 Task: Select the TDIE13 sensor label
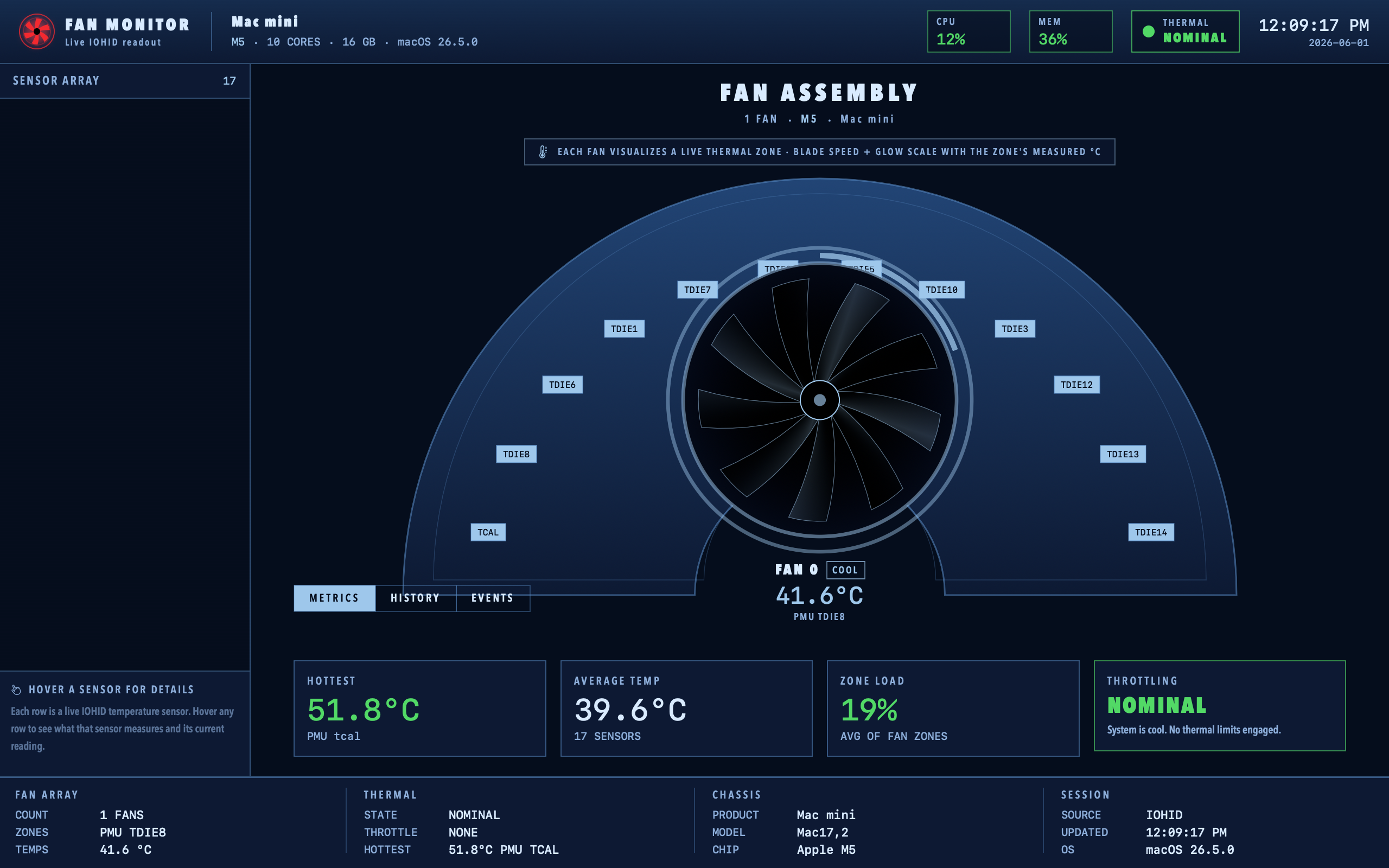tap(1123, 454)
